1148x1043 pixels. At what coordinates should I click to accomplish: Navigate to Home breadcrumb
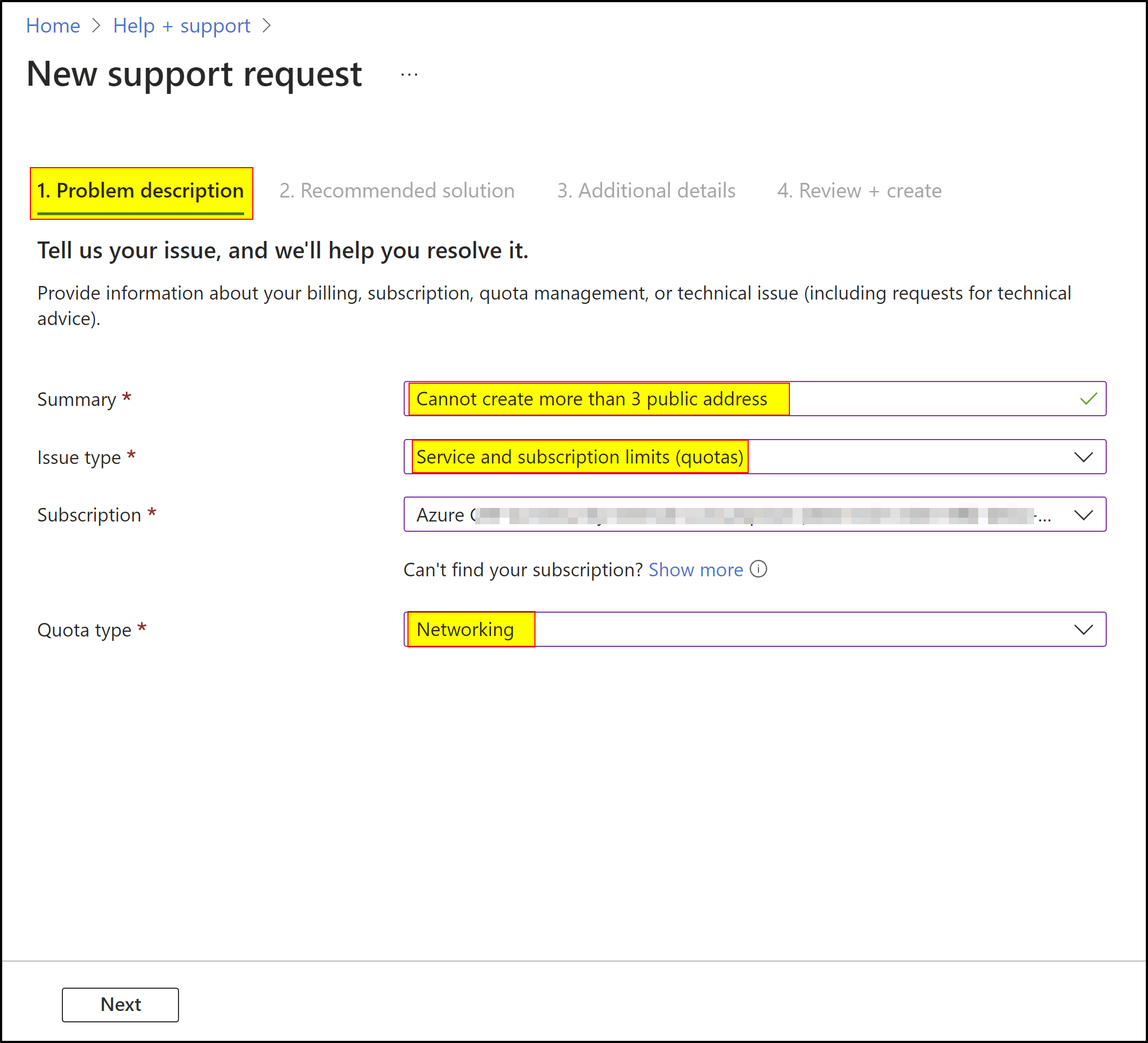(53, 26)
